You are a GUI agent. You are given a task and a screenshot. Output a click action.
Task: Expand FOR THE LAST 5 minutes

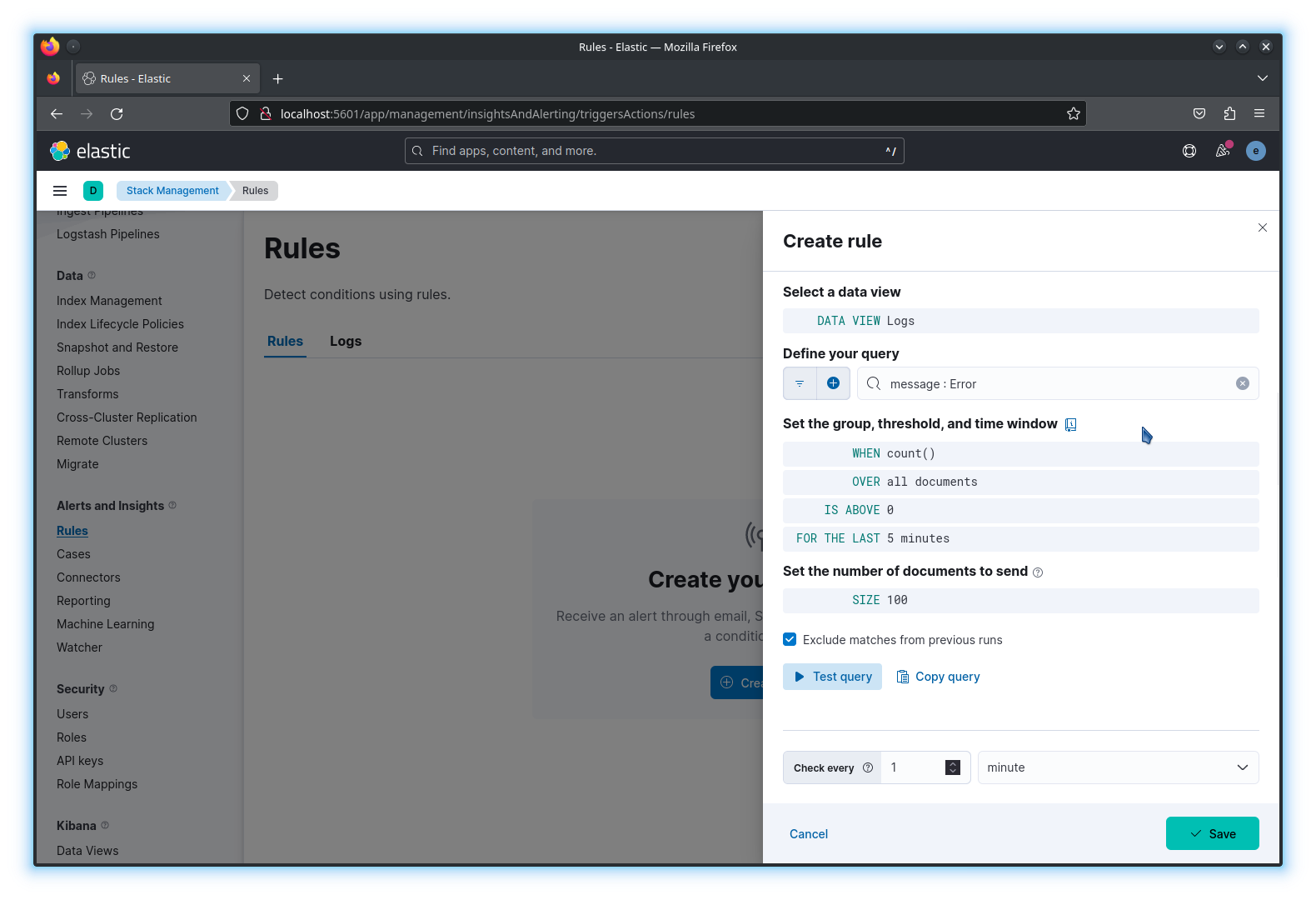pyautogui.click(x=1021, y=538)
